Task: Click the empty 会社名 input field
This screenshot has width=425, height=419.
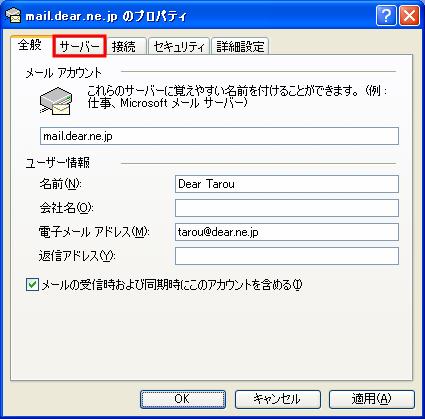Action: [x=287, y=208]
